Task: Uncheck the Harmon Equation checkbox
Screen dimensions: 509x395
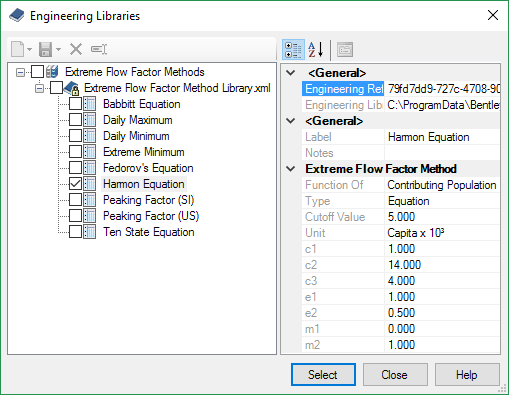Action: point(75,184)
